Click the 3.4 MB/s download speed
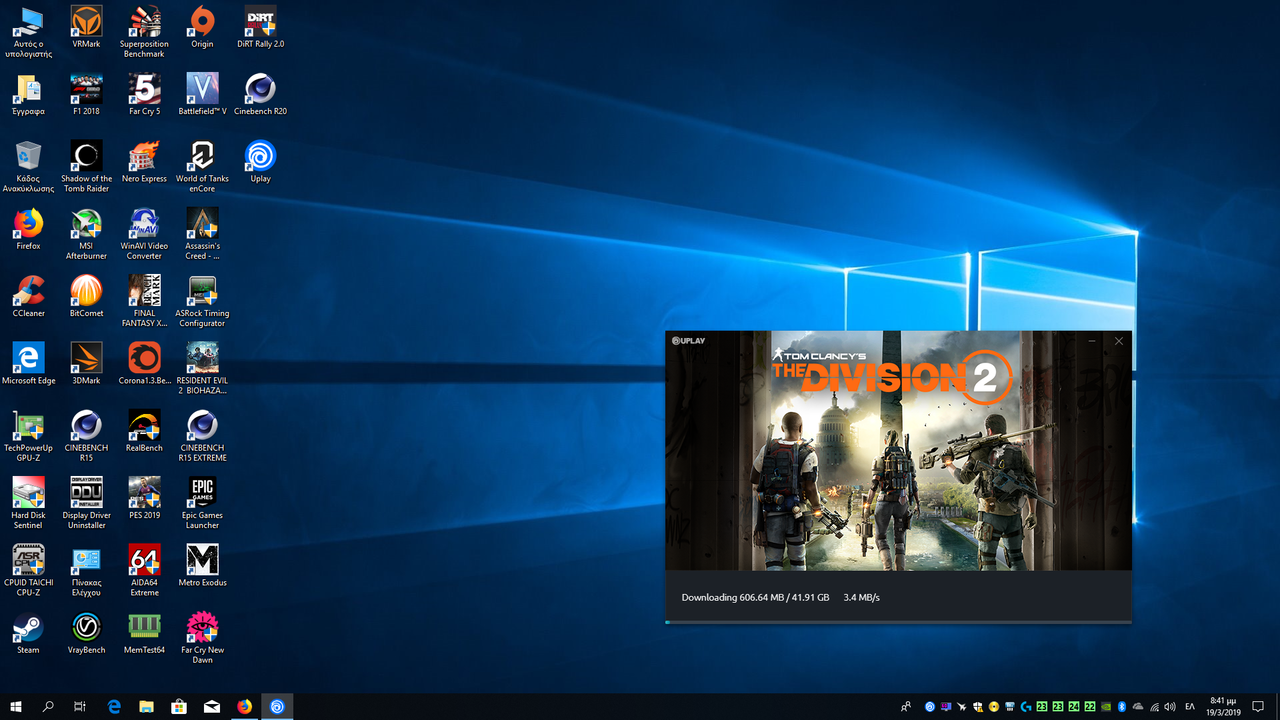 point(861,597)
